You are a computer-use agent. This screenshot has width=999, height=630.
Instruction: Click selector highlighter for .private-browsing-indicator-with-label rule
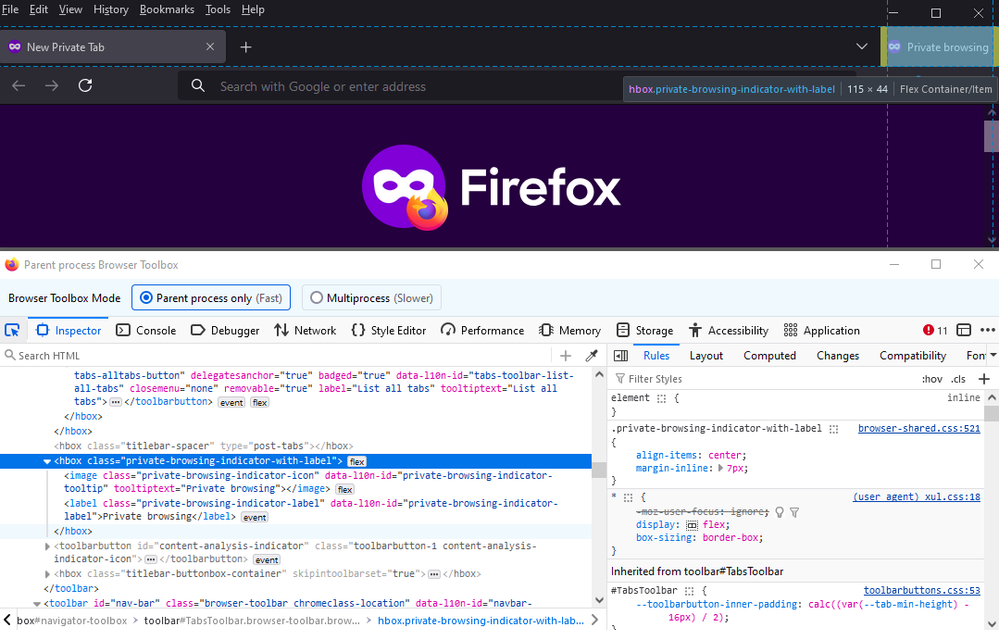click(x=834, y=429)
